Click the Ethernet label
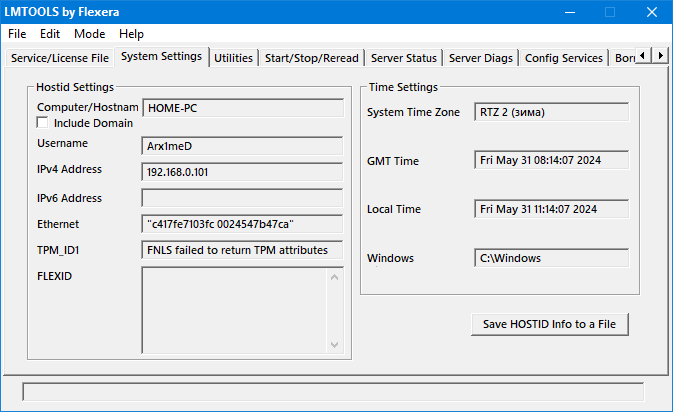This screenshot has width=673, height=412. [58, 224]
